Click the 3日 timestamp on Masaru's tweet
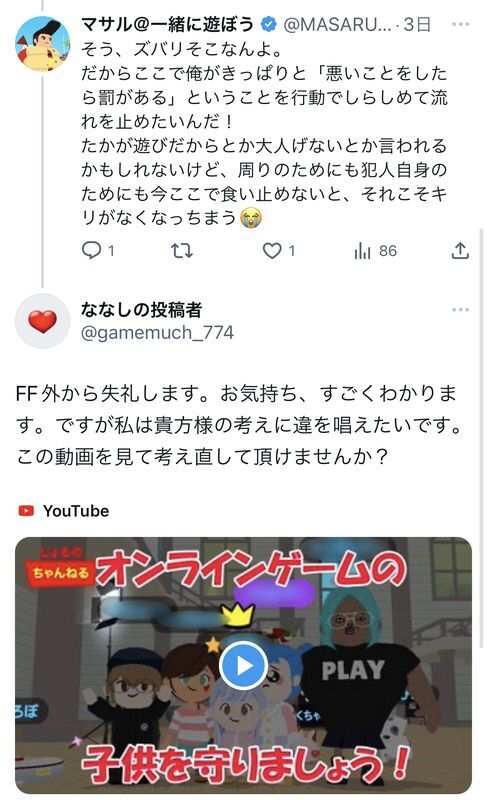487x800 pixels. click(417, 24)
